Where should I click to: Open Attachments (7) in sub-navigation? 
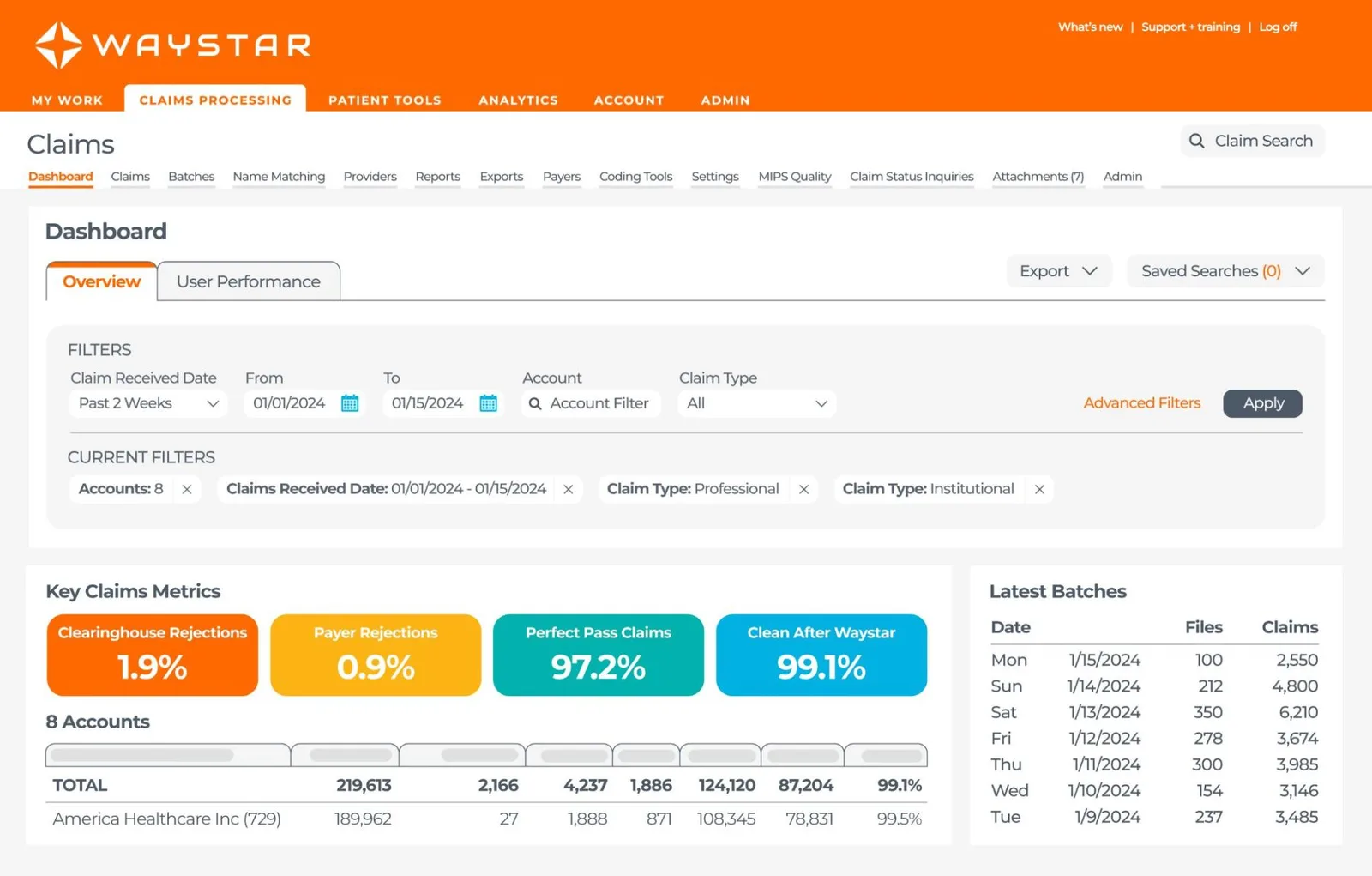1038,177
